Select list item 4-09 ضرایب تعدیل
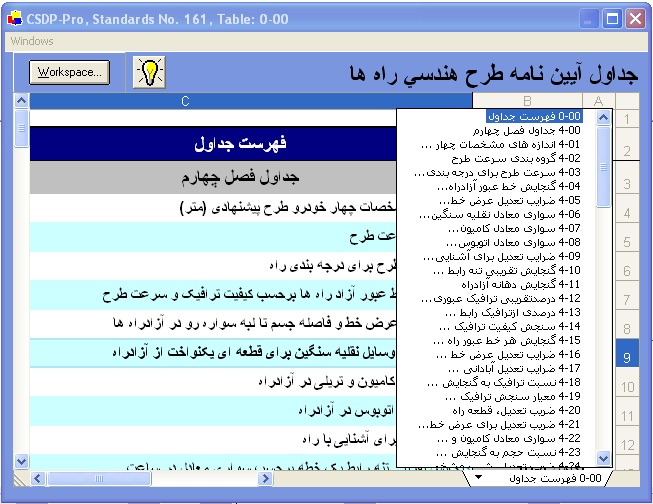The height and width of the screenshot is (504, 653). (502, 256)
